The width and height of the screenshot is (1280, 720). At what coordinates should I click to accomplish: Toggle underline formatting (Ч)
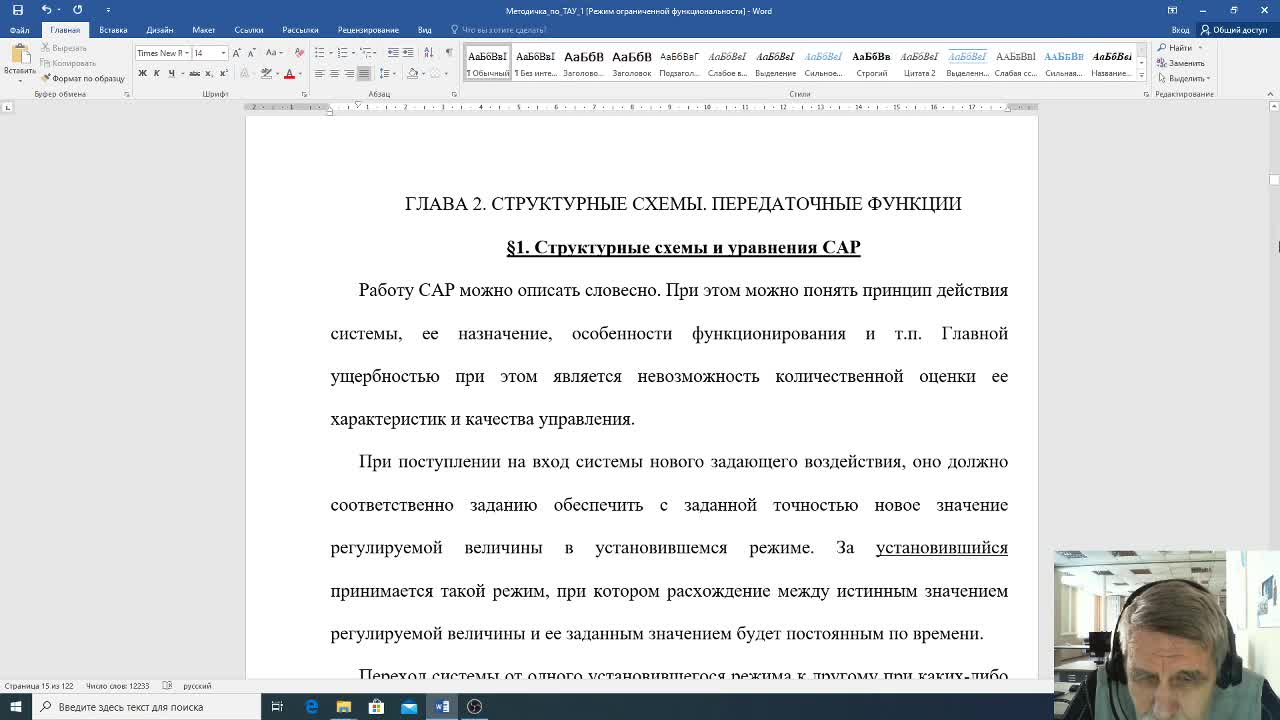point(171,73)
